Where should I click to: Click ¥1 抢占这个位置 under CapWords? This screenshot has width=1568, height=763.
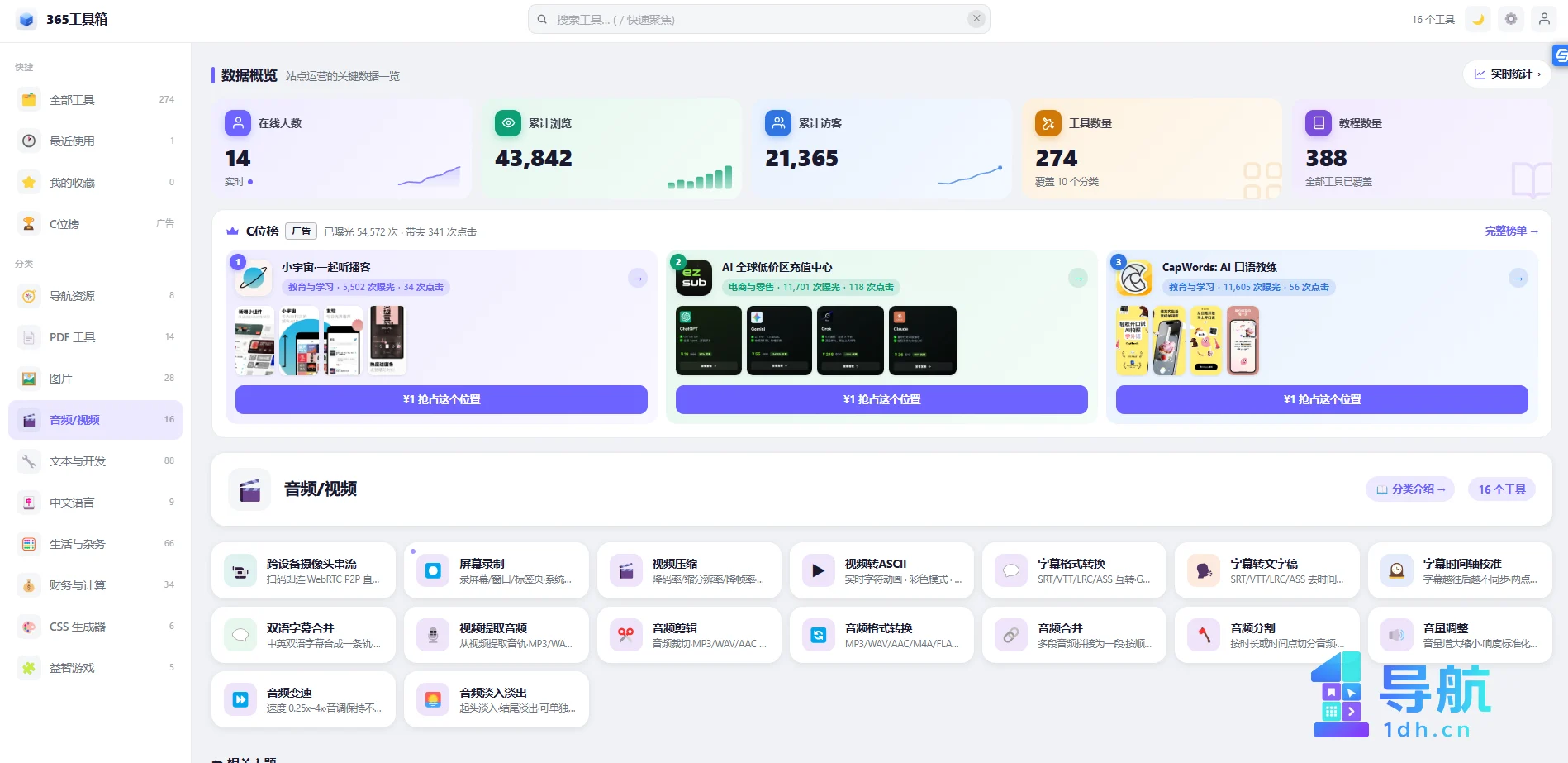1322,399
